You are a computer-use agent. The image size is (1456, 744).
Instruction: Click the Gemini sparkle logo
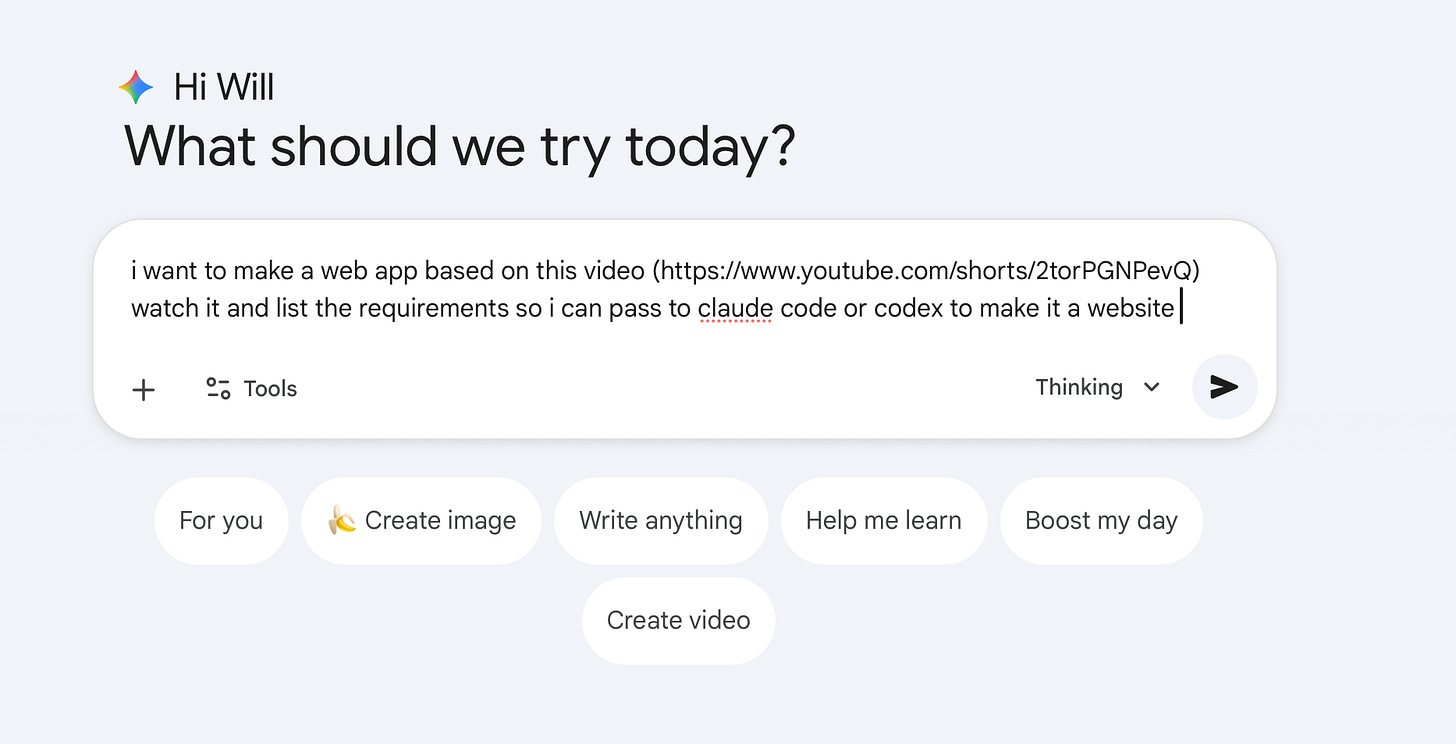(x=136, y=87)
